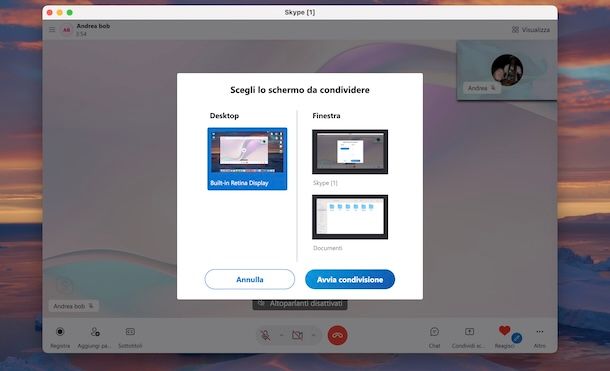This screenshot has height=371, width=610.
Task: Open Aggiungi partecipanti icon
Action: pos(95,332)
